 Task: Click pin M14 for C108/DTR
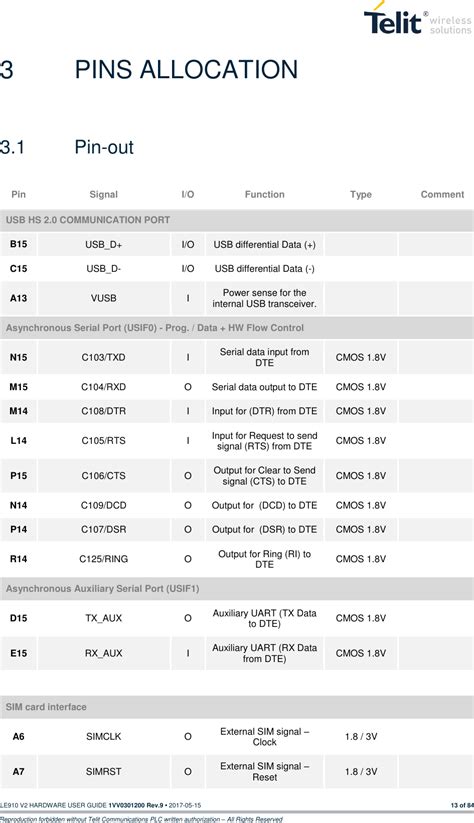tap(18, 411)
